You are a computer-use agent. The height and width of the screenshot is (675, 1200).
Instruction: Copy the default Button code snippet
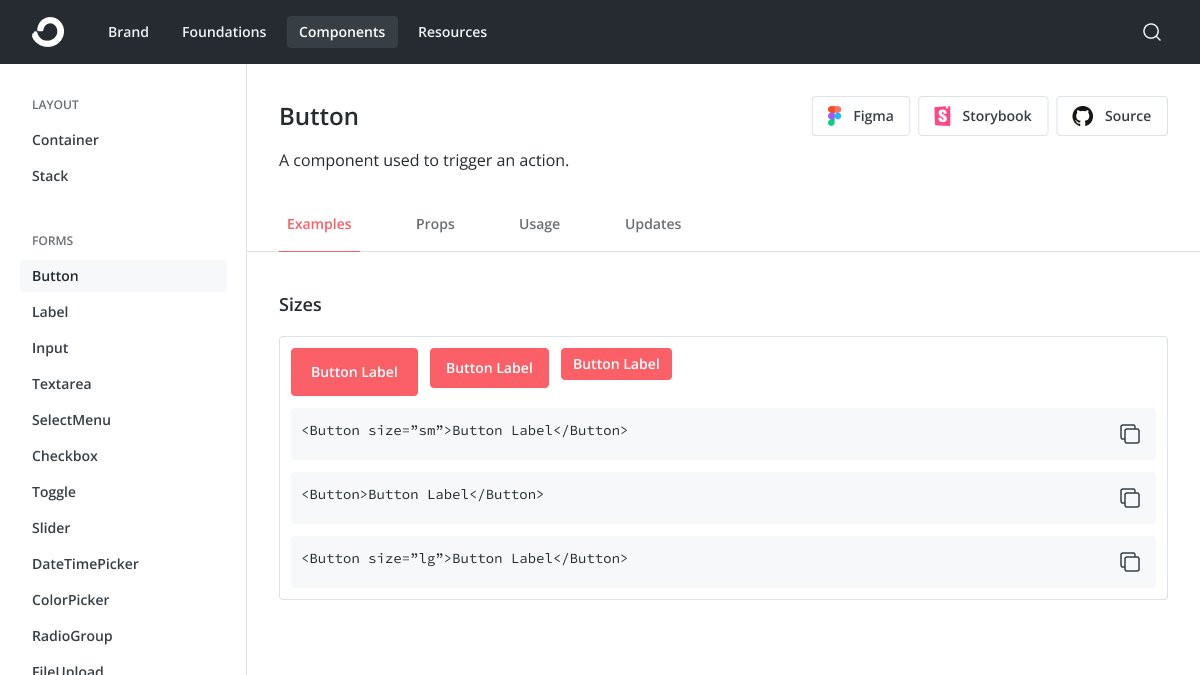click(x=1130, y=498)
